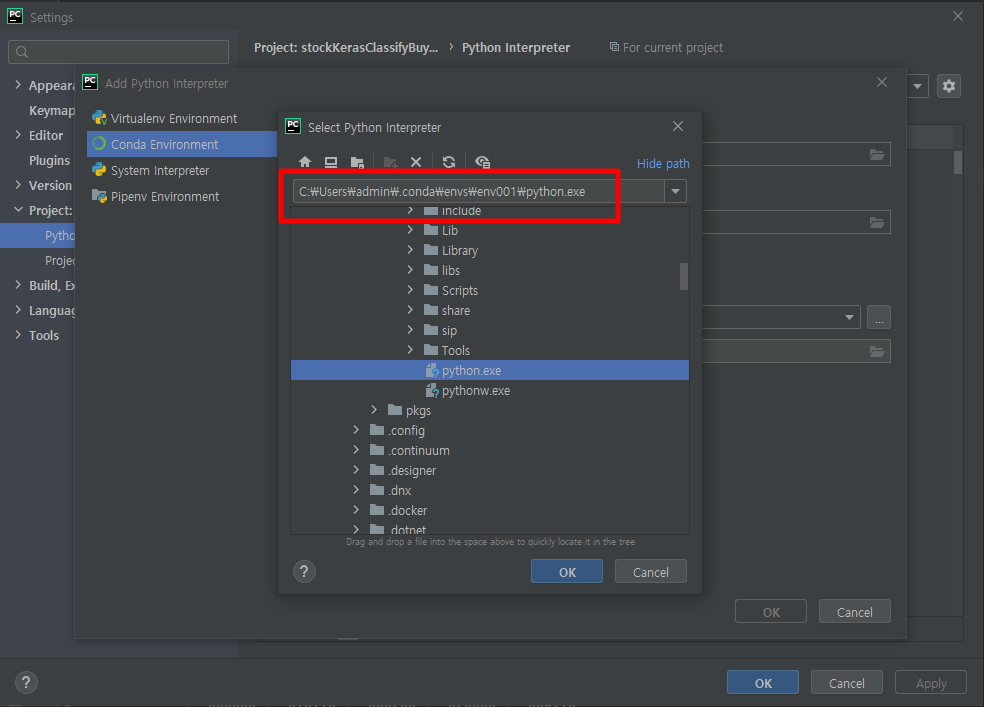The height and width of the screenshot is (707, 984).
Task: Click the Delete (X) toolbar icon
Action: tap(416, 162)
